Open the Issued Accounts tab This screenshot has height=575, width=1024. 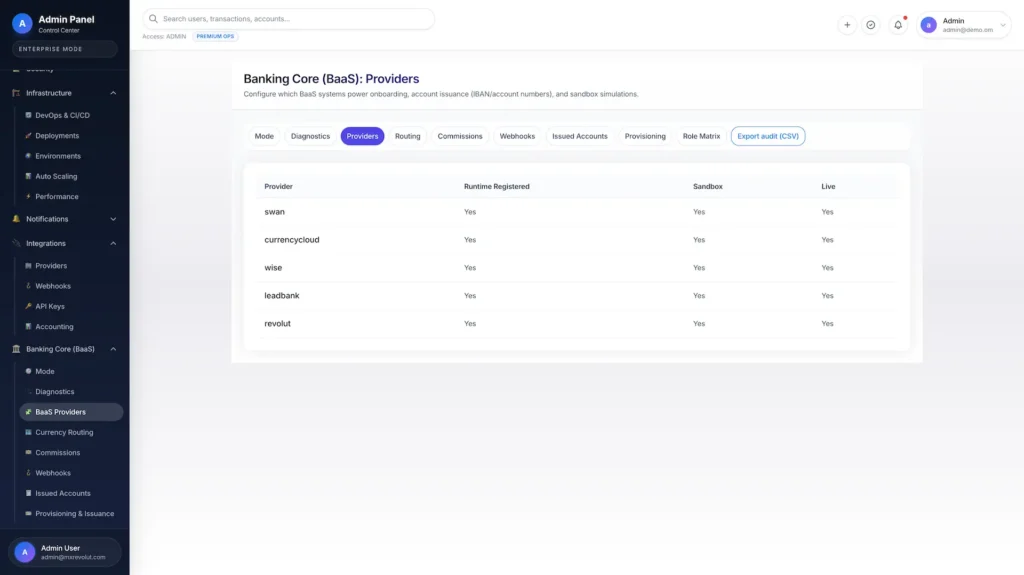tap(580, 136)
